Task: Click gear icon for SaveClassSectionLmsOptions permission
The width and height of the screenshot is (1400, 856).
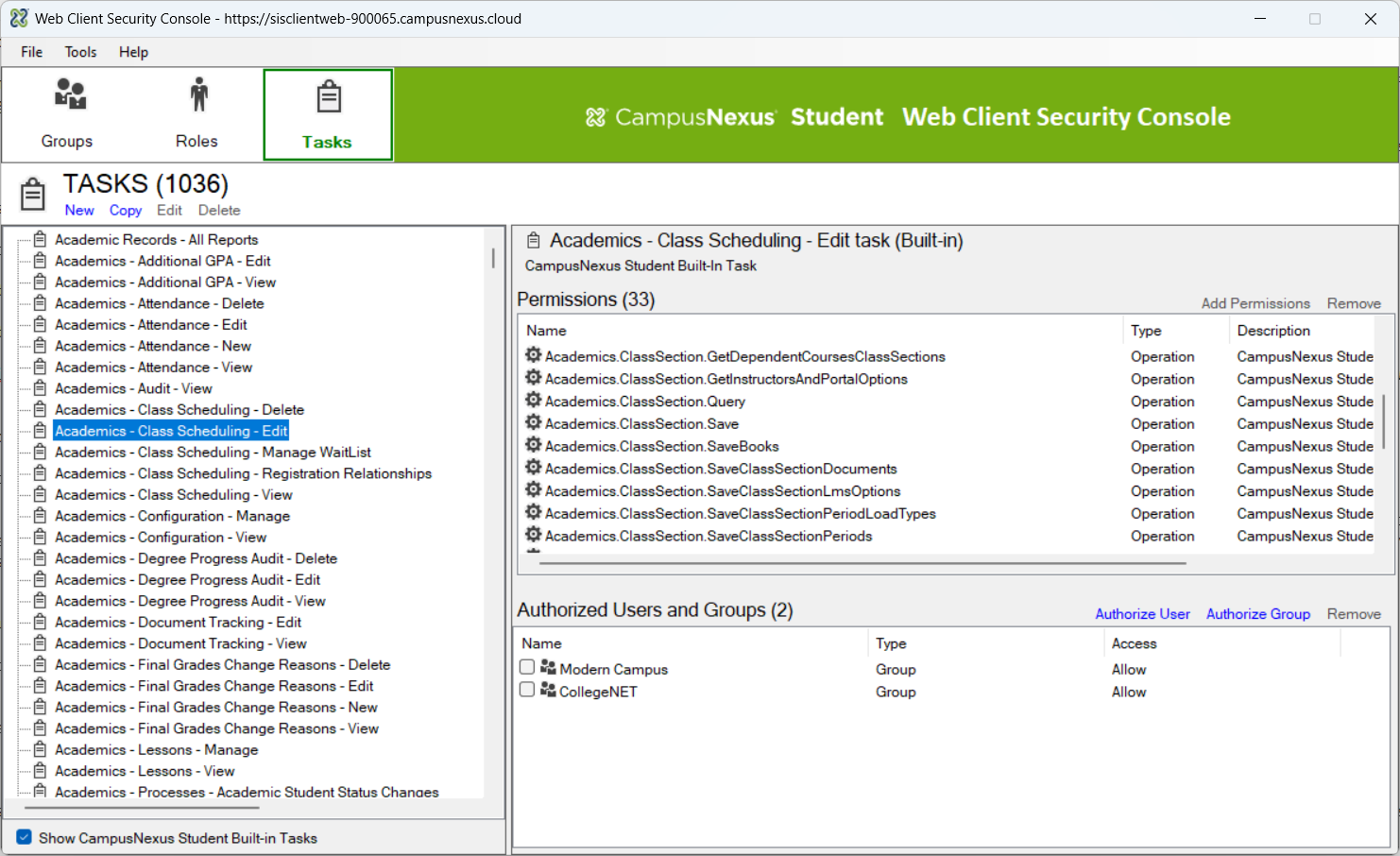Action: tap(534, 490)
